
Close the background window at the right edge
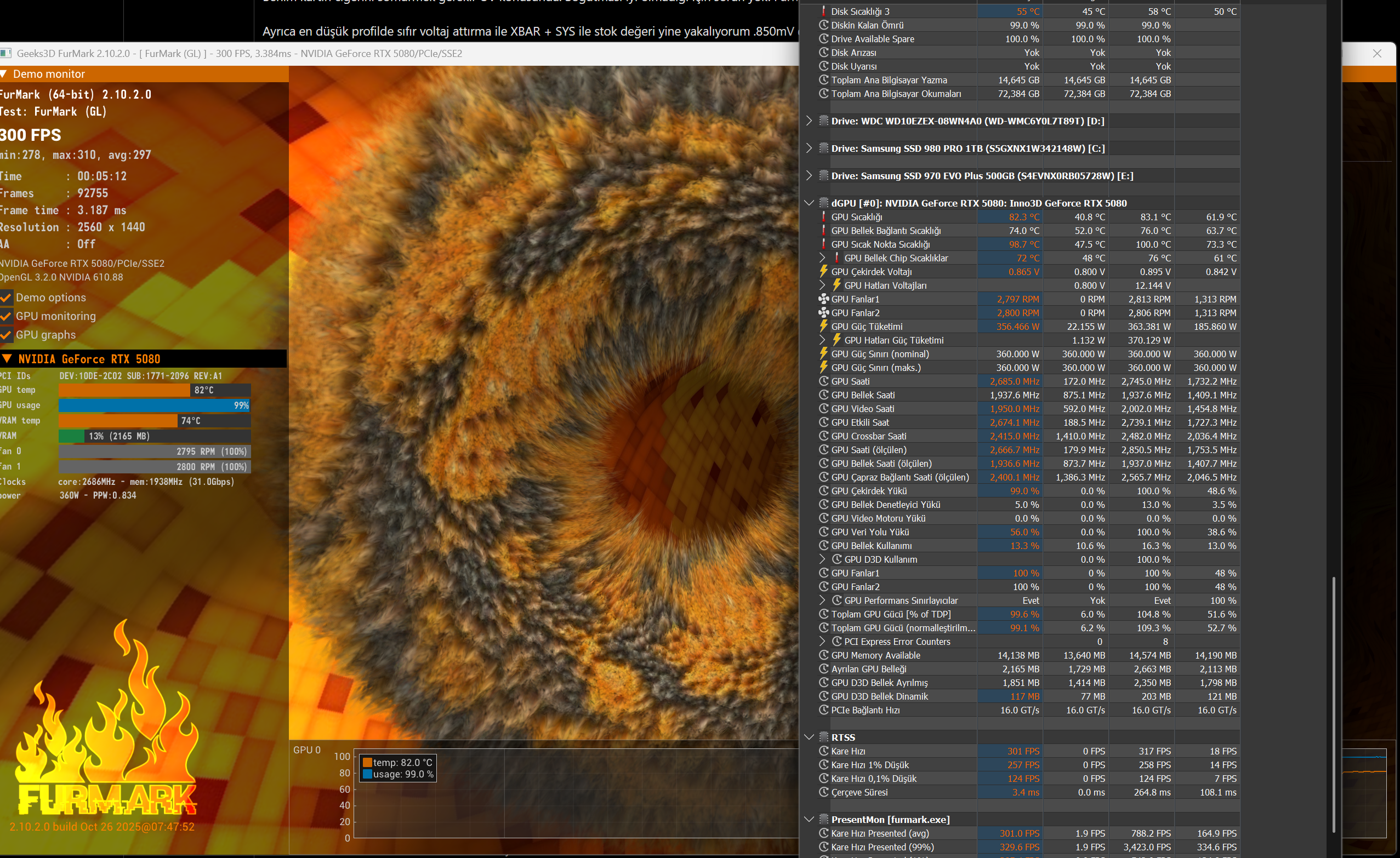click(1378, 53)
